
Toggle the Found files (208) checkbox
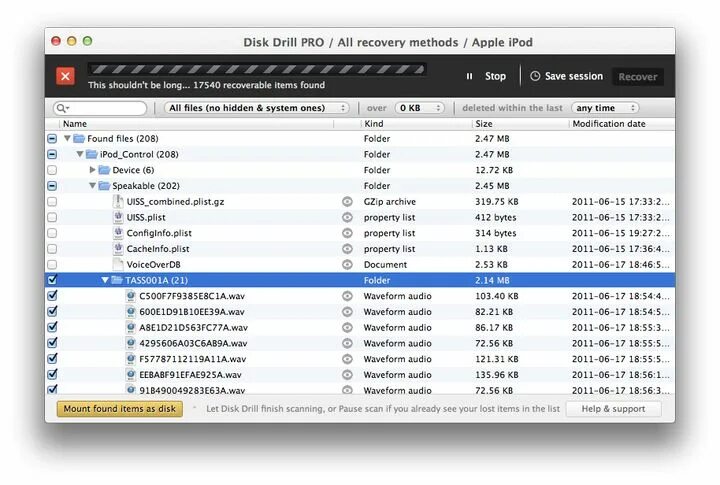52,138
